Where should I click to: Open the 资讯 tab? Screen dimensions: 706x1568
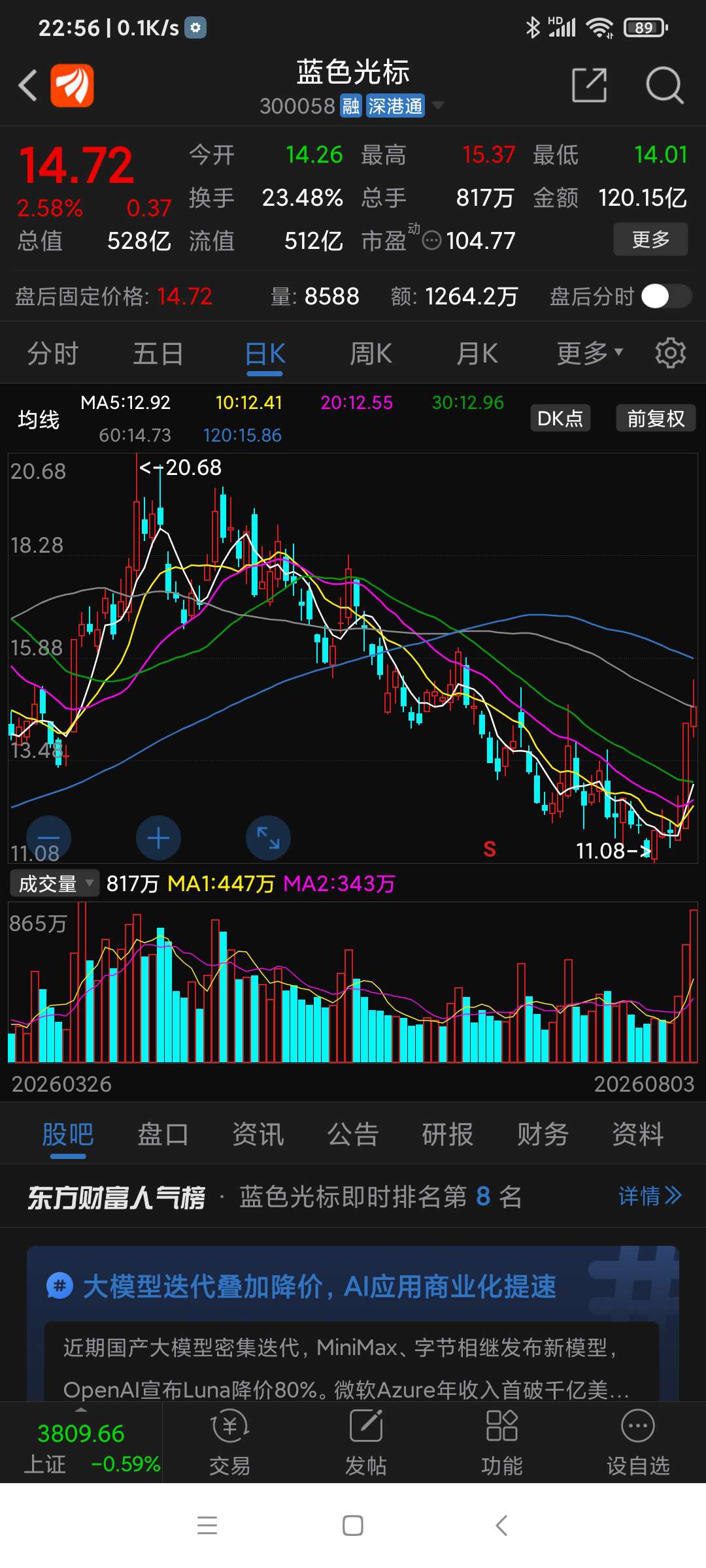[258, 1134]
